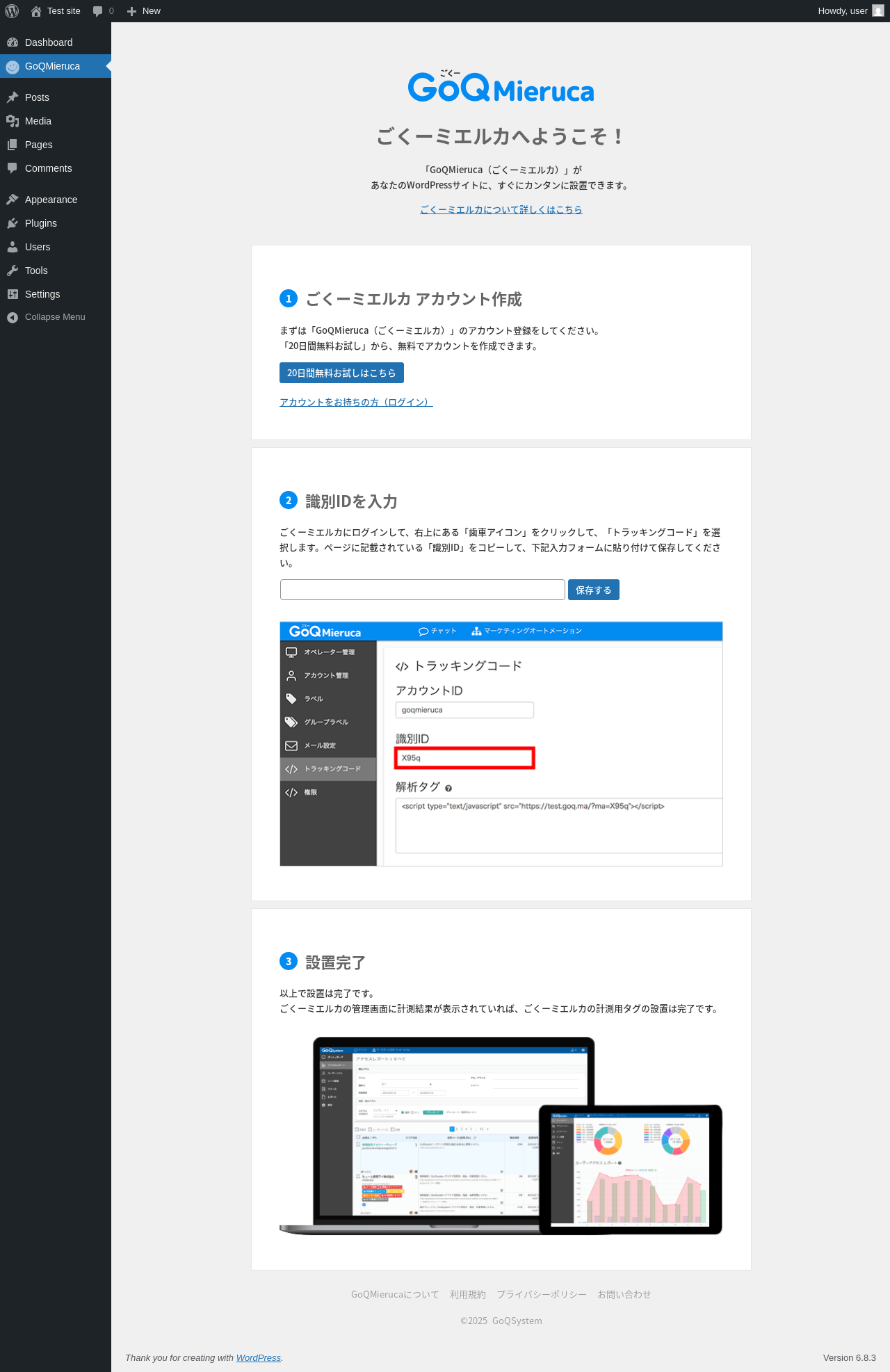Open the GoQMierucaについて footer link

coord(395,1294)
